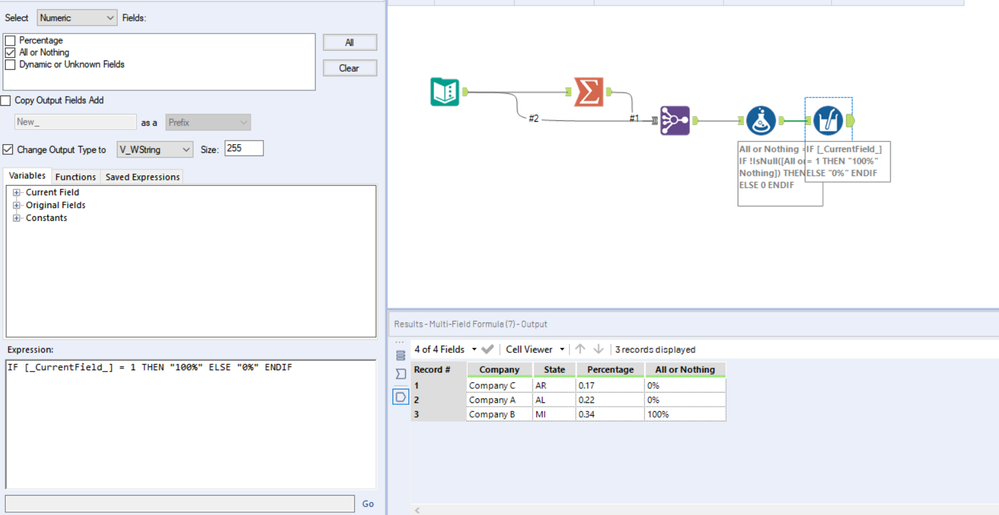999x515 pixels.
Task: Select the purple Join Multiple tool node
Action: [x=675, y=120]
